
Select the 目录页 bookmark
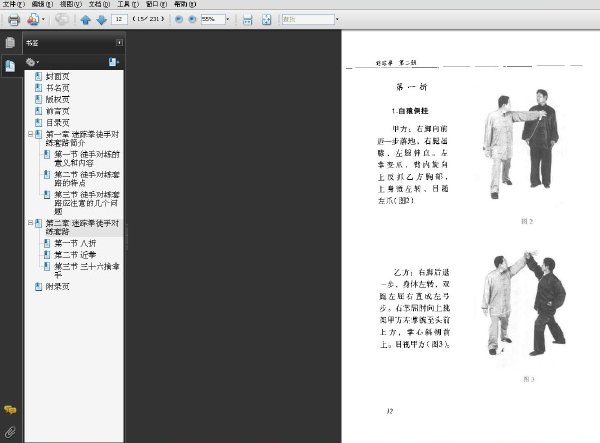click(x=57, y=123)
